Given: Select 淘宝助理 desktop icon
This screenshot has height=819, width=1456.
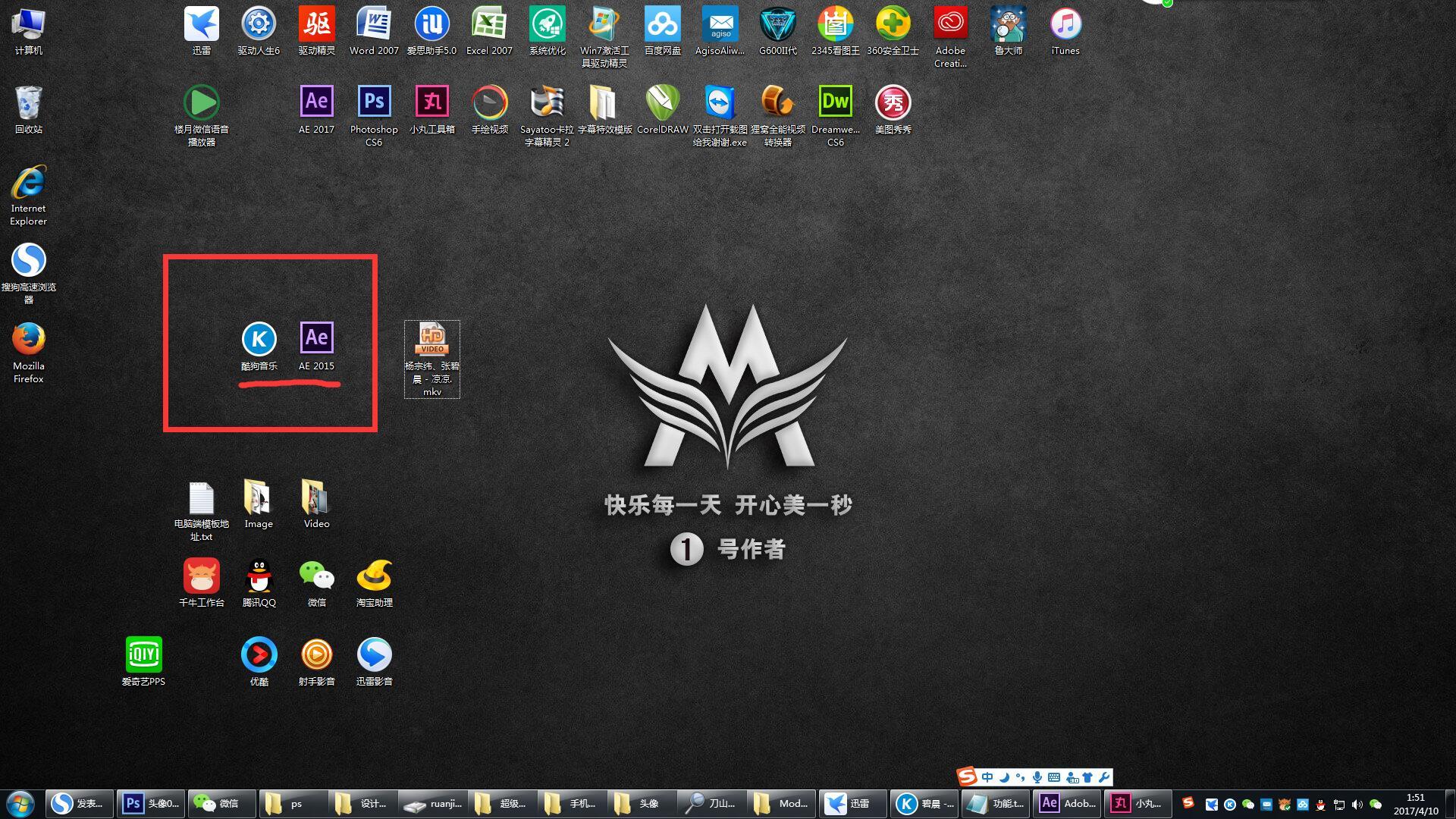Looking at the screenshot, I should [x=374, y=583].
